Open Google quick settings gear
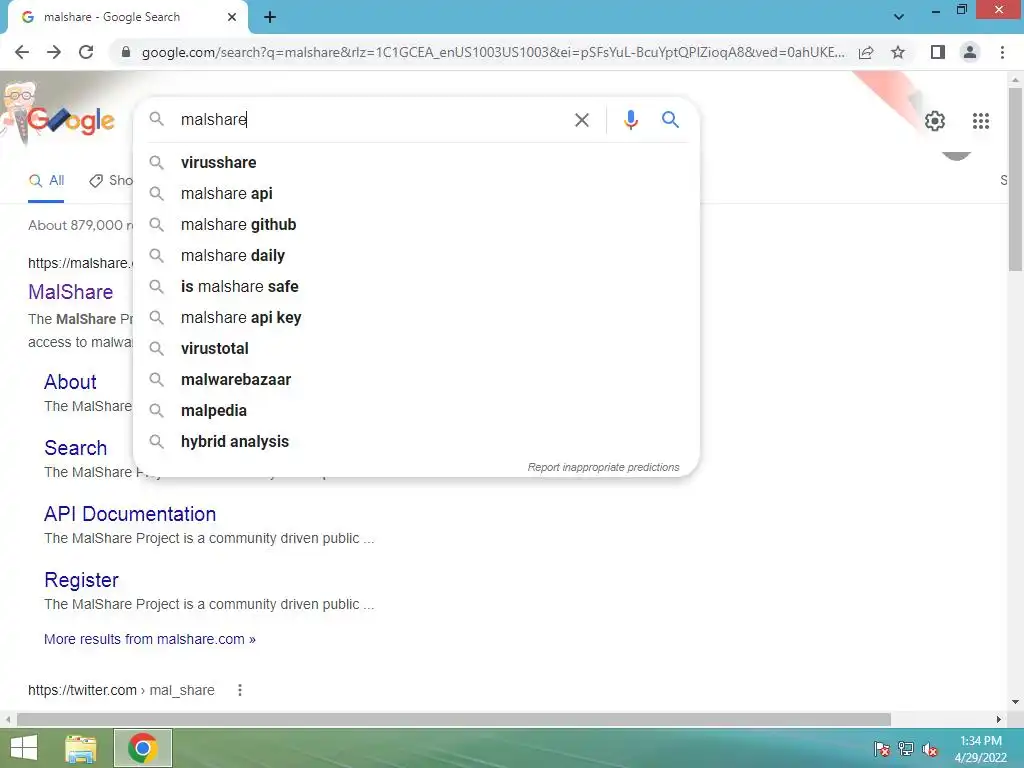This screenshot has height=768, width=1024. coord(935,121)
